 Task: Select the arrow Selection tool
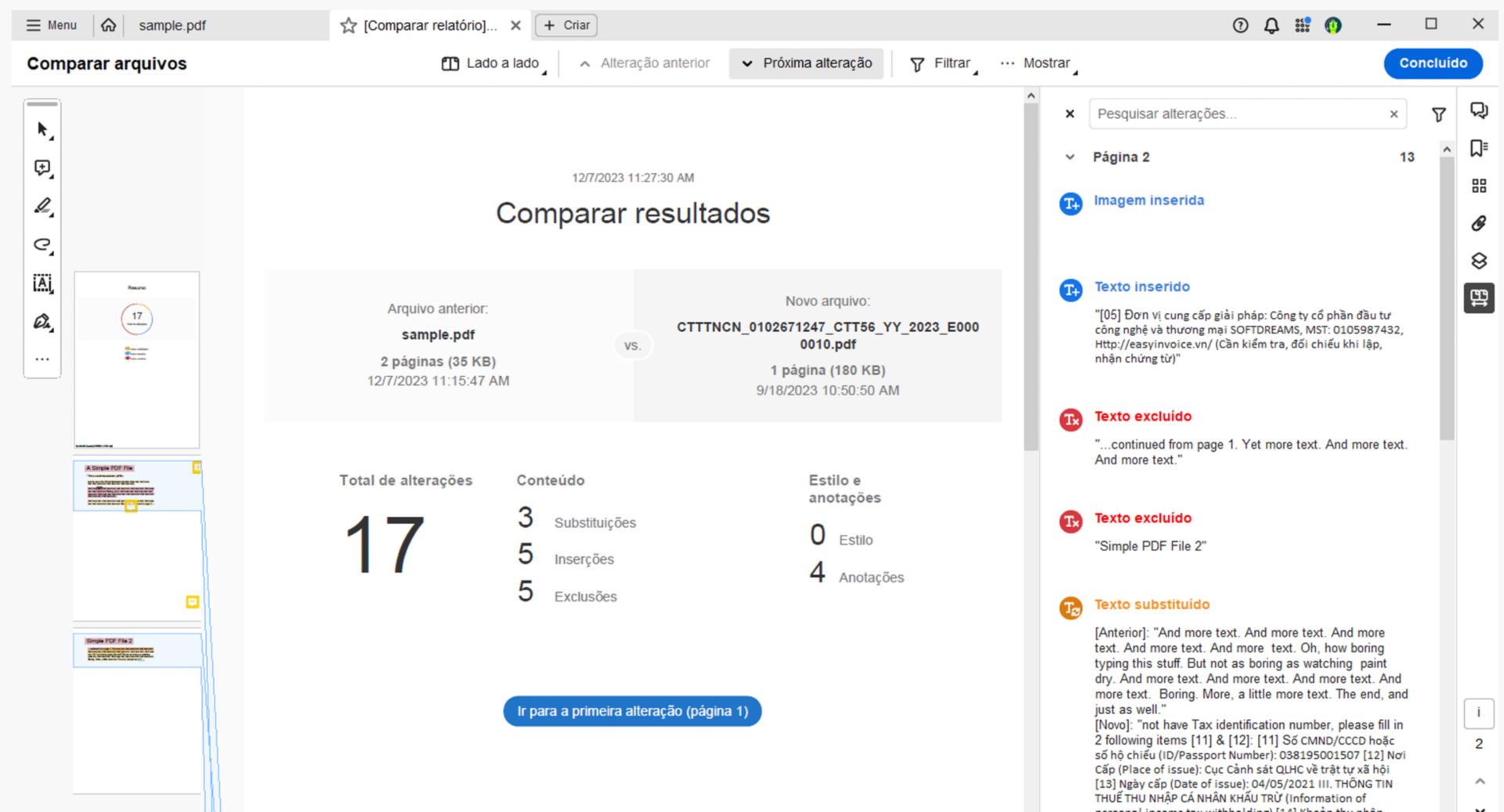(42, 129)
